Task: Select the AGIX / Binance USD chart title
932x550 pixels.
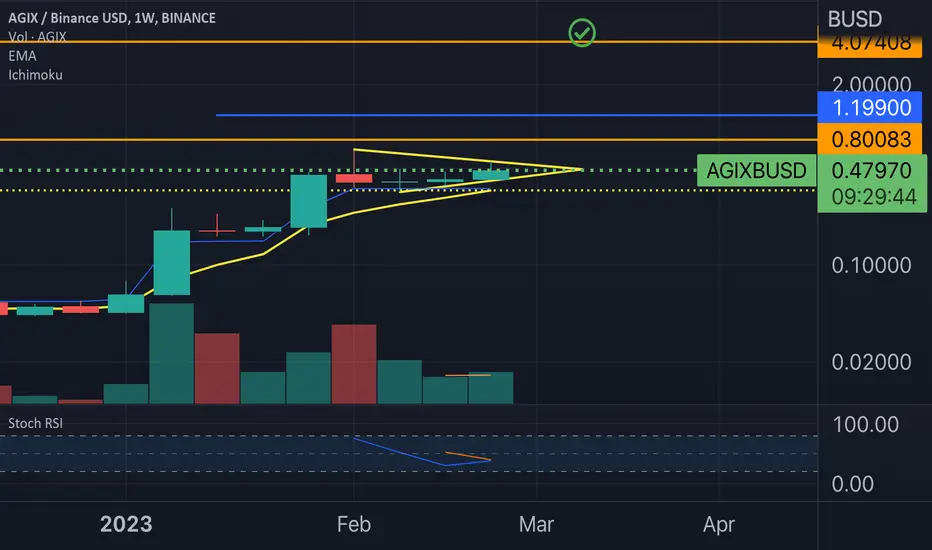Action: (x=112, y=18)
